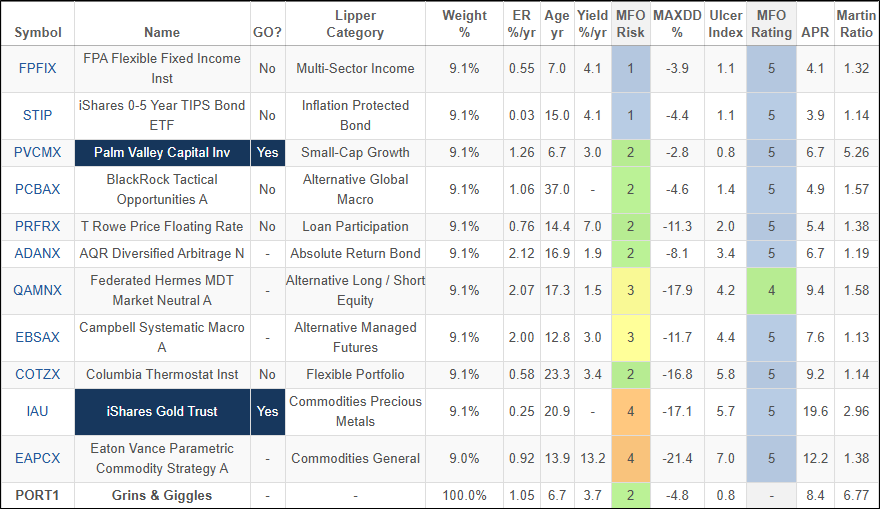The width and height of the screenshot is (880, 509).
Task: Click the highlighted Palm Valley Capital Inv cell
Action: 162,153
